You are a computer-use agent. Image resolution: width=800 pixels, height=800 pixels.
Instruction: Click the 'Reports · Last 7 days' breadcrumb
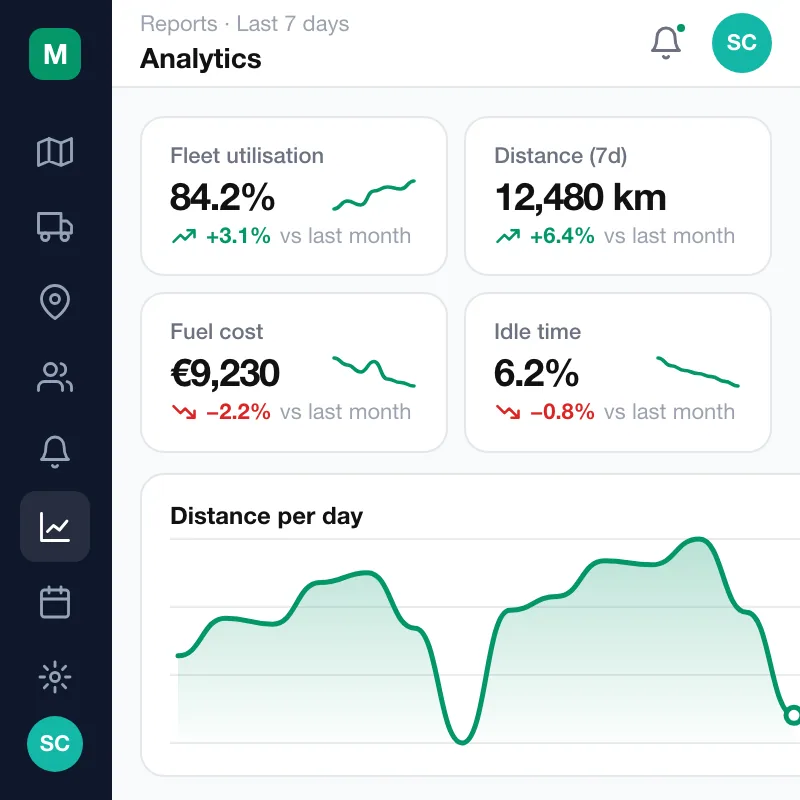coord(245,24)
